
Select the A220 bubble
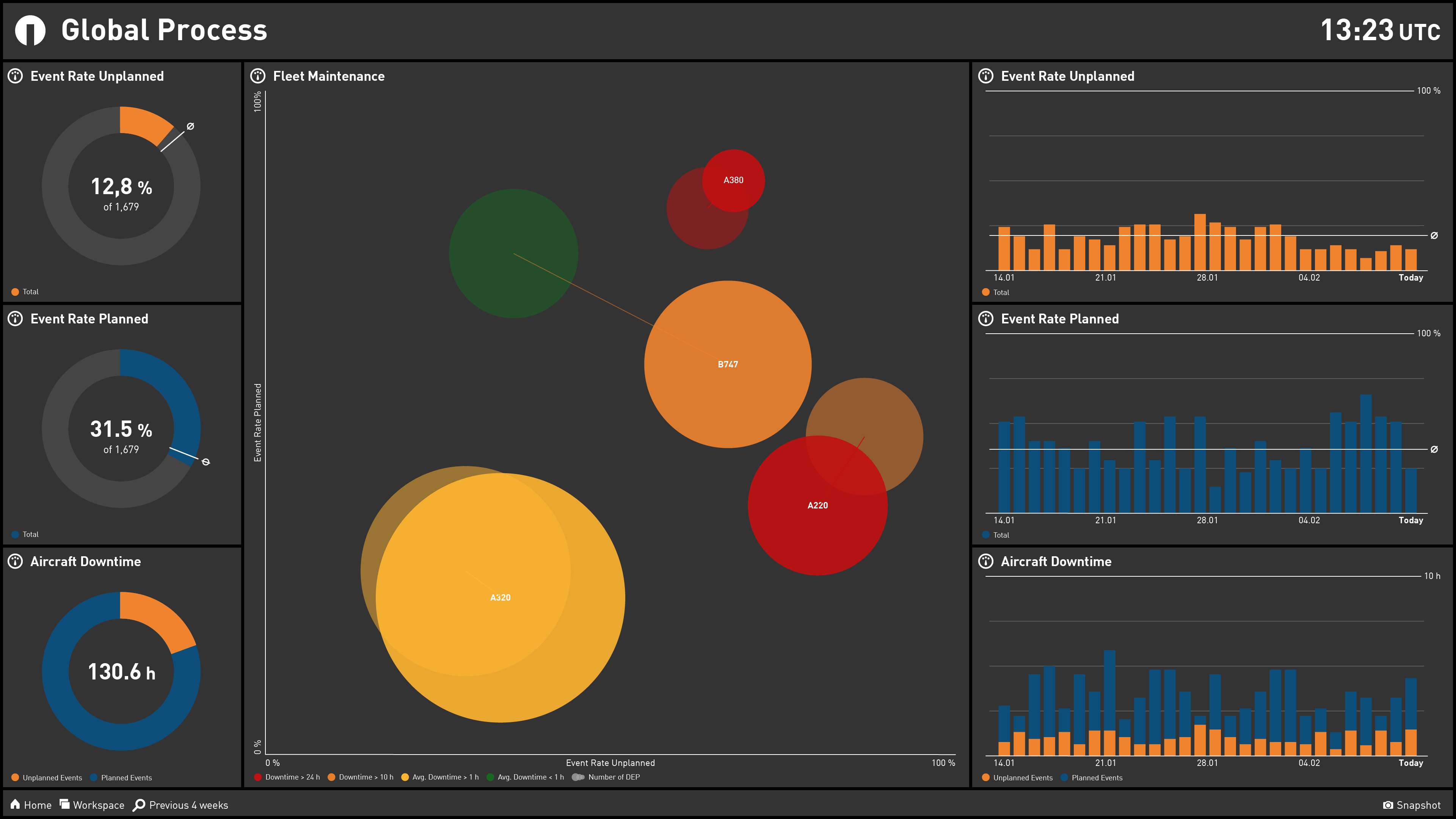pyautogui.click(x=817, y=505)
